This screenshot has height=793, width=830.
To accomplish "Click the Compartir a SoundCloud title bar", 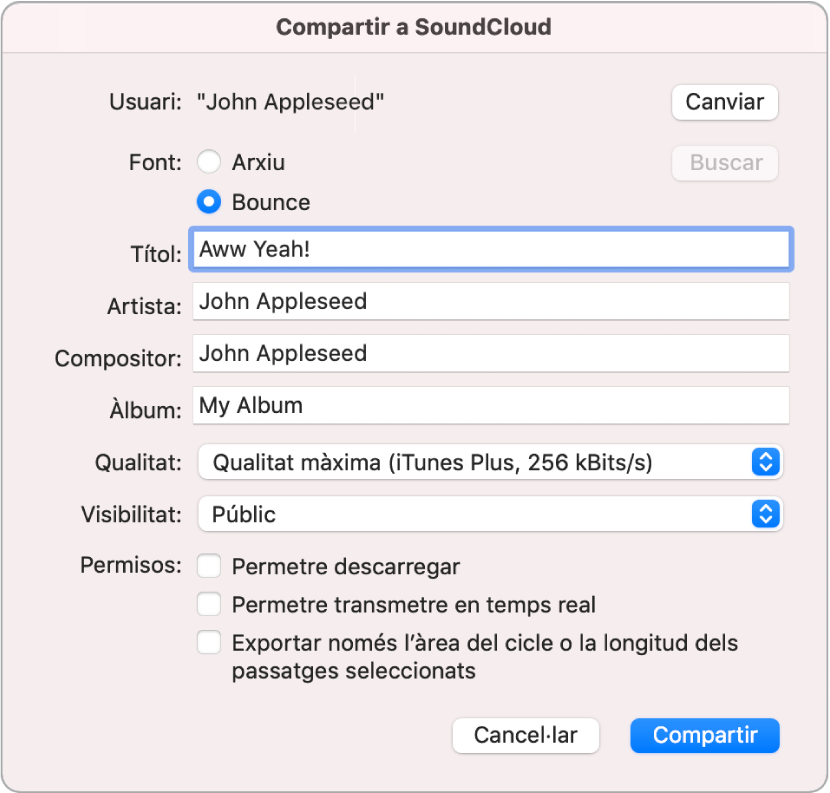I will point(415,27).
